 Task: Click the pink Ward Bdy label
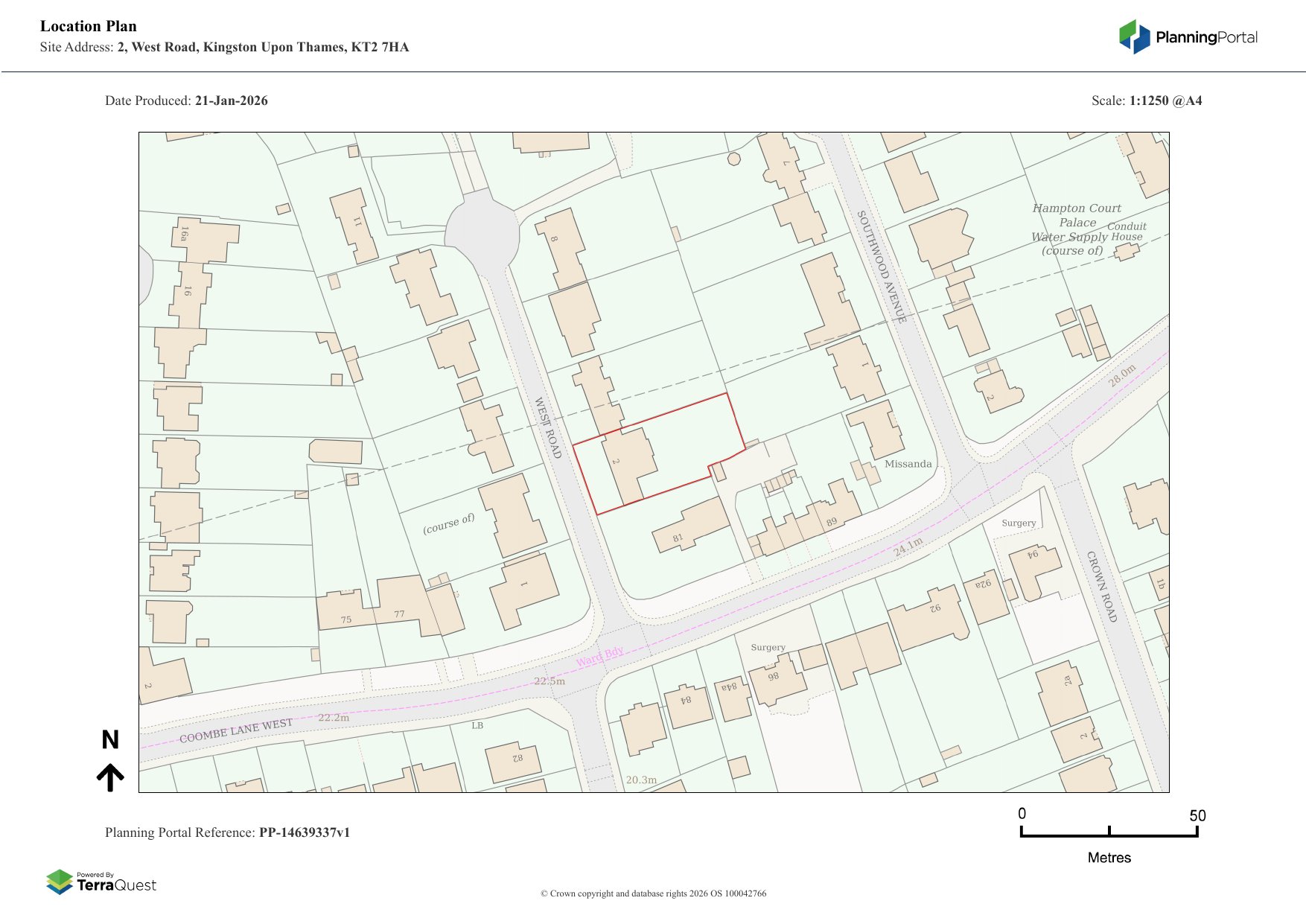pyautogui.click(x=599, y=657)
